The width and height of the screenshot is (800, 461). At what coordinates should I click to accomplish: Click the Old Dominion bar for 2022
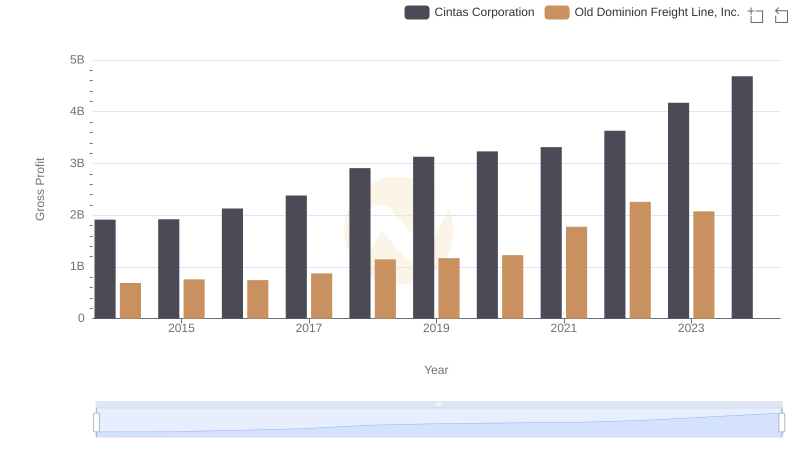[x=640, y=260]
